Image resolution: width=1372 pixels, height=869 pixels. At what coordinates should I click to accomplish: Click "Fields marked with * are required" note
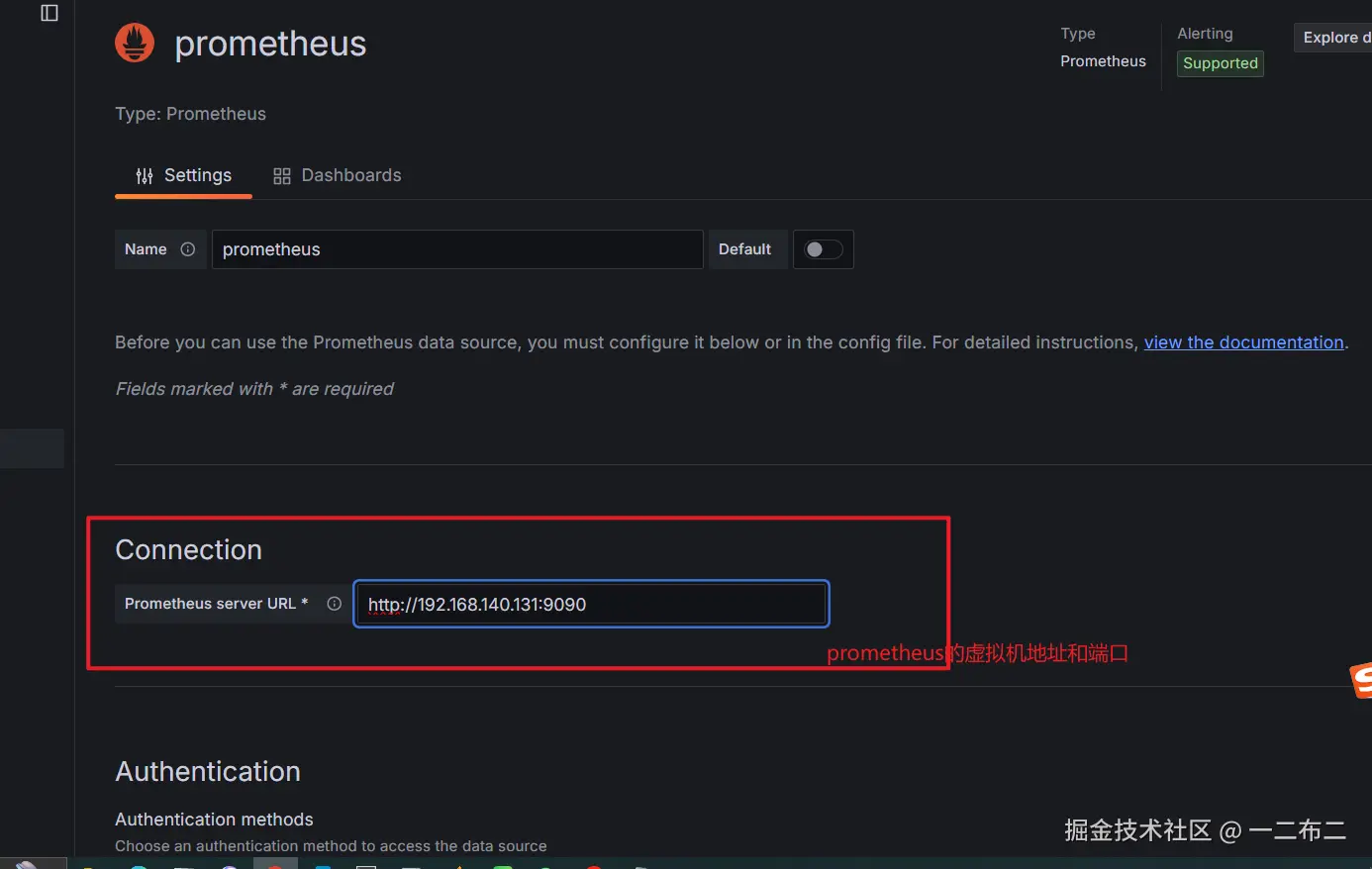coord(254,389)
